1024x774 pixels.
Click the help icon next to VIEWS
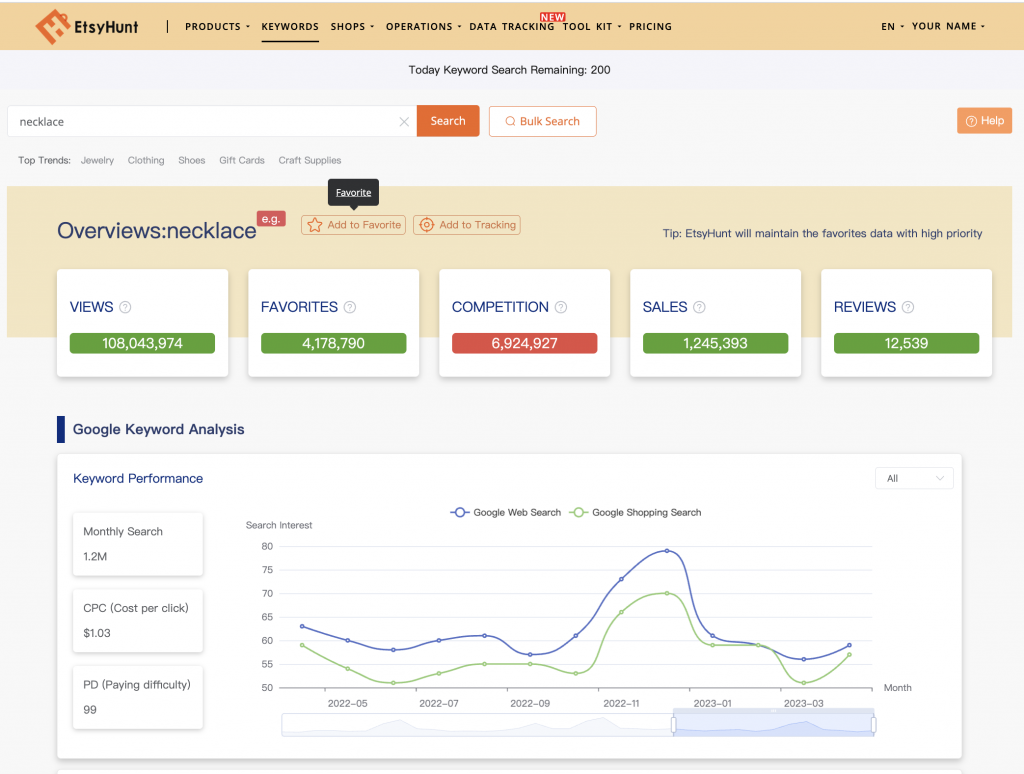point(125,308)
